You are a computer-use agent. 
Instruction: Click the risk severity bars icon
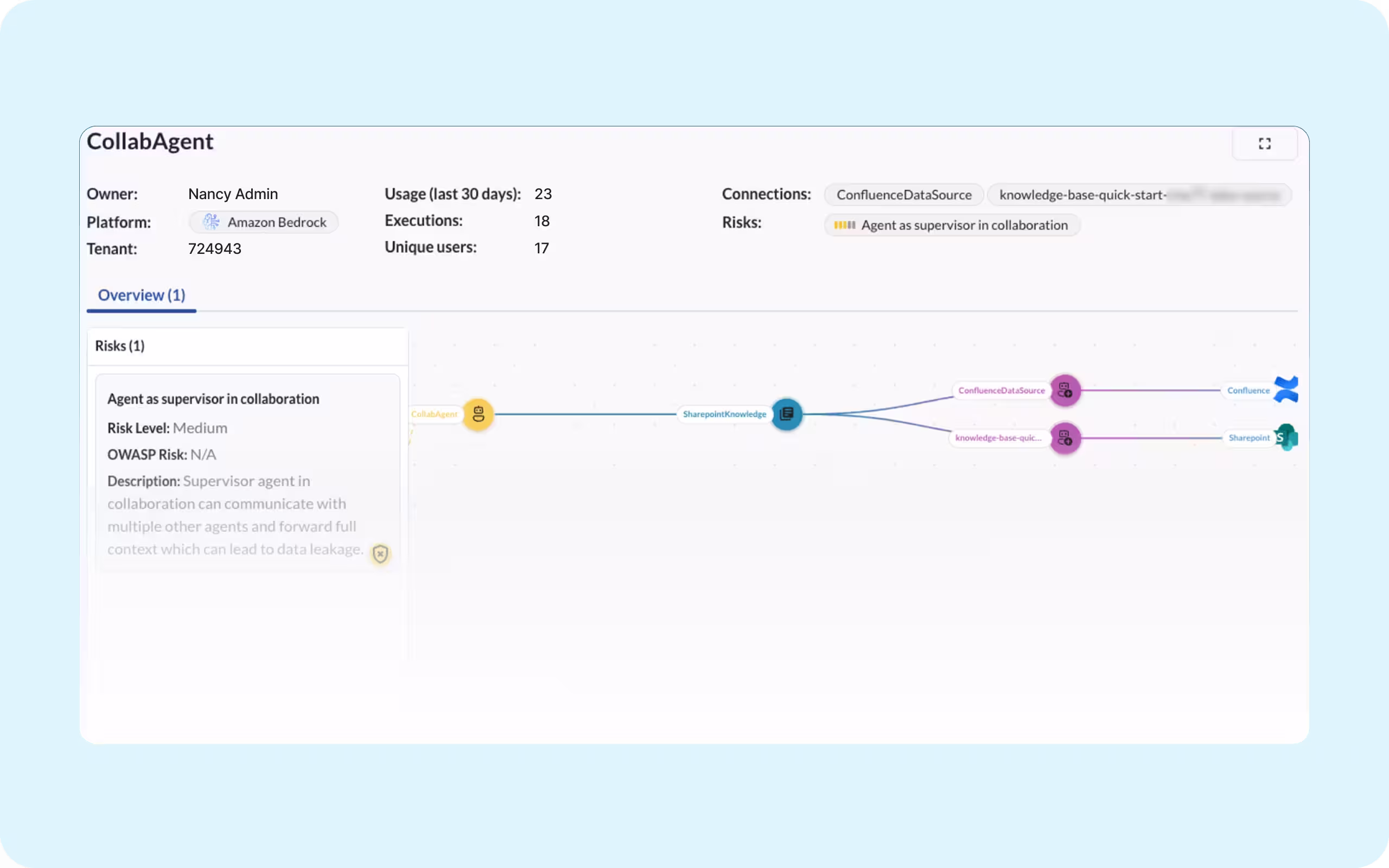click(x=844, y=225)
